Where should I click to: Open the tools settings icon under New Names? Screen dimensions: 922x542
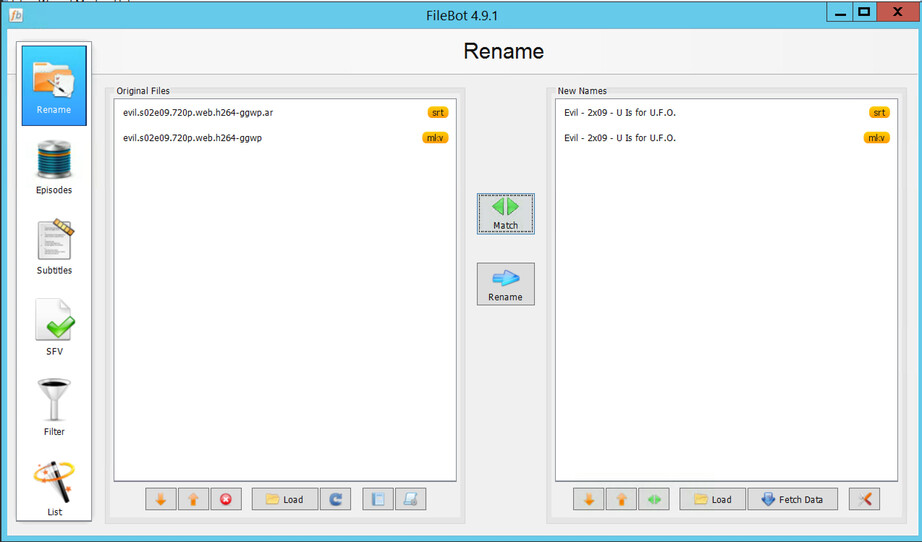pyautogui.click(x=864, y=500)
